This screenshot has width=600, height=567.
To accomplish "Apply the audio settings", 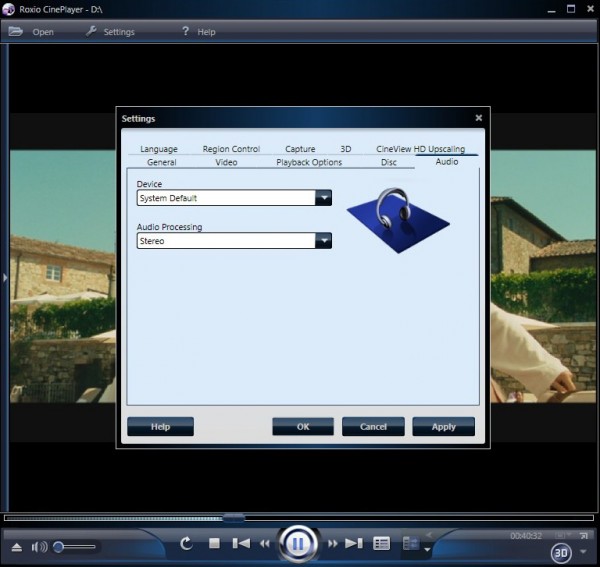I will pos(443,426).
